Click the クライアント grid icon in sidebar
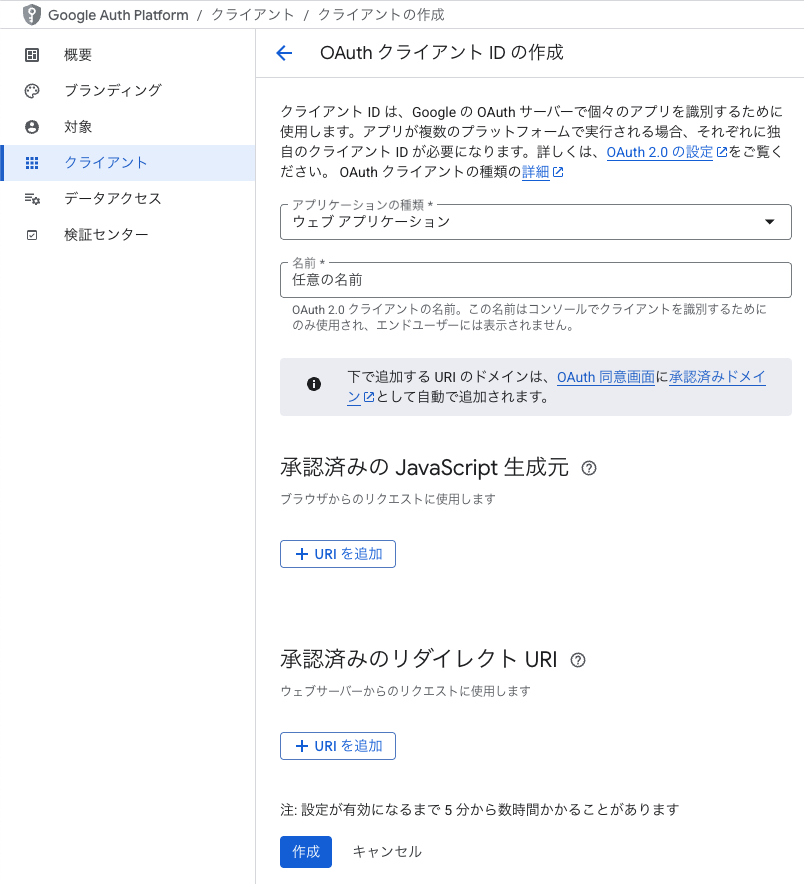 tap(32, 163)
